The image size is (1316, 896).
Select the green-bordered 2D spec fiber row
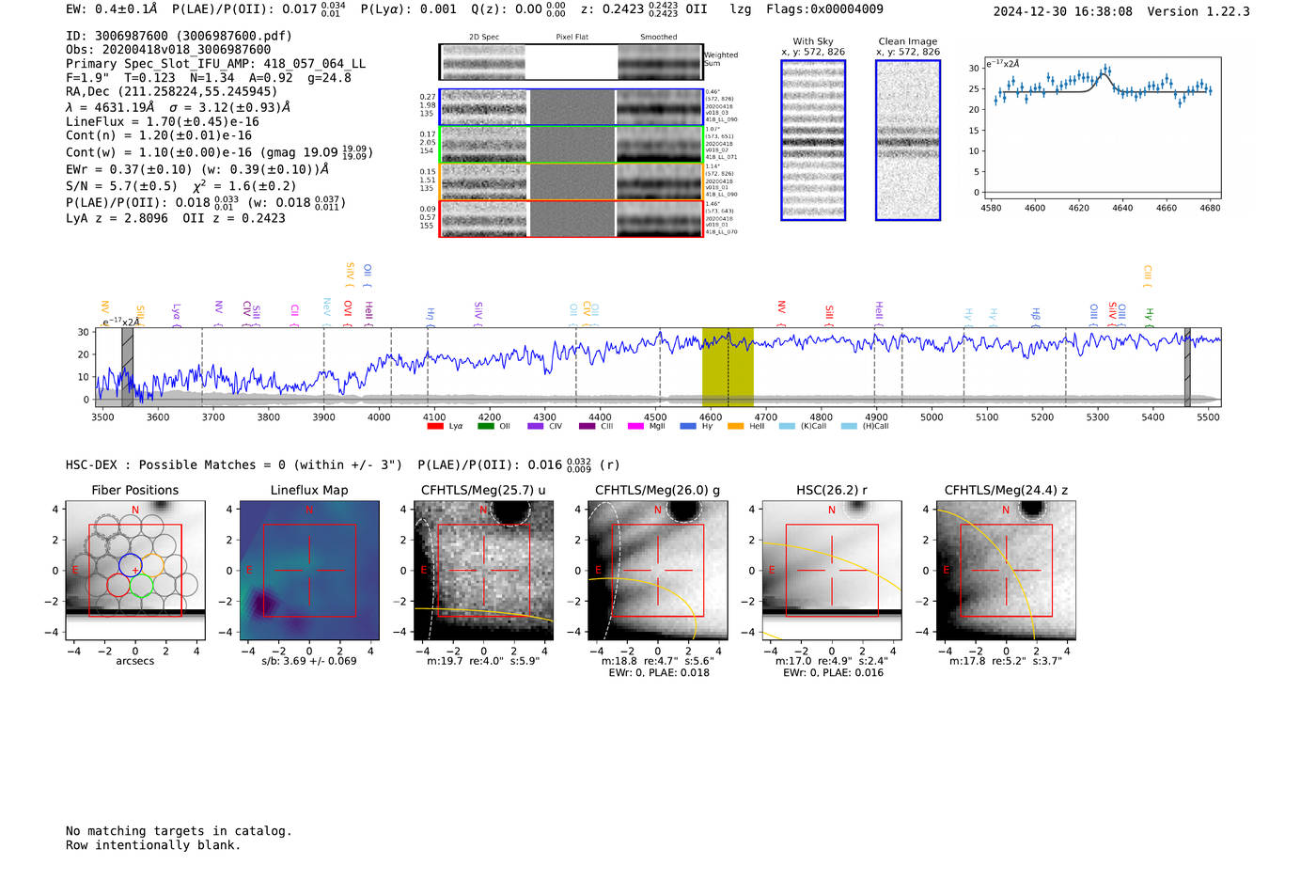[571, 145]
